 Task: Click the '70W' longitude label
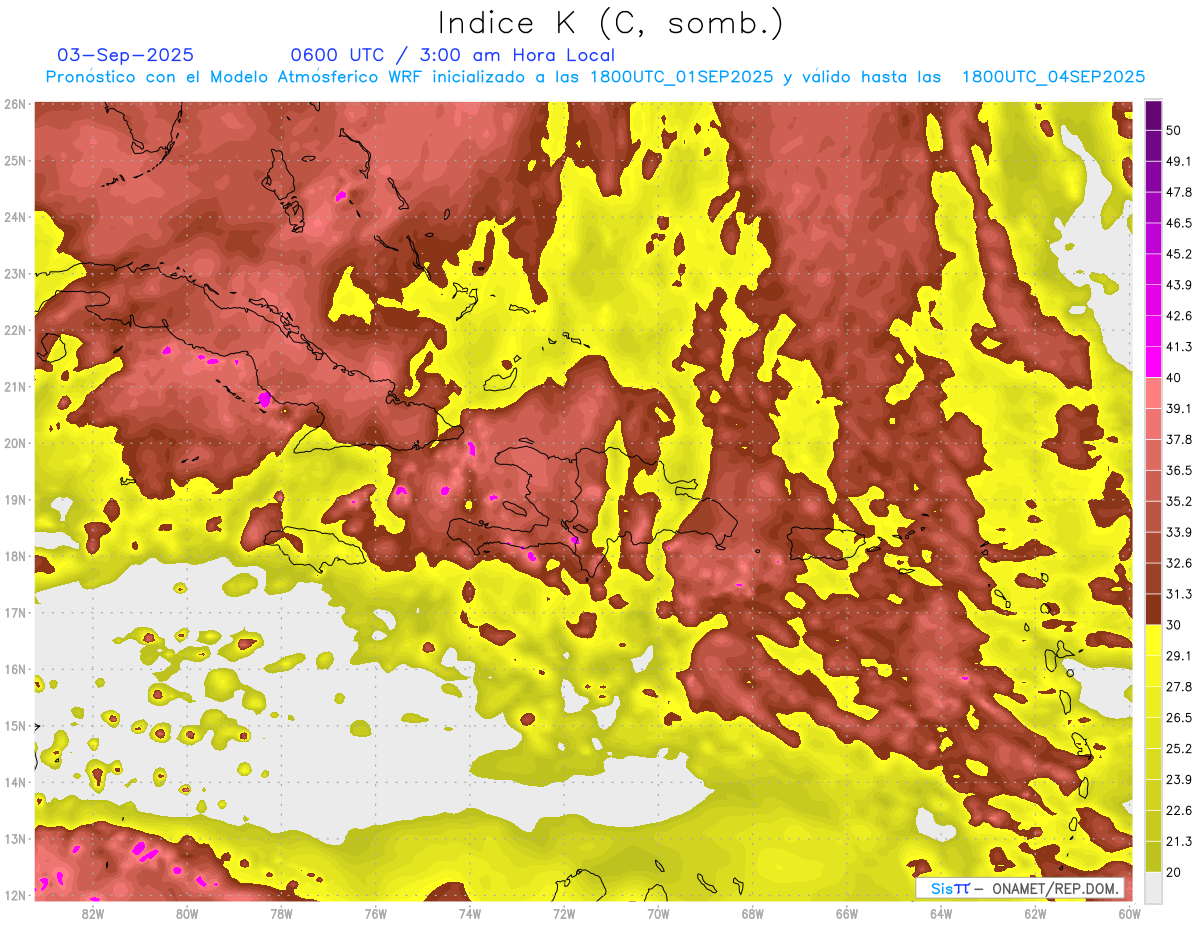(658, 913)
